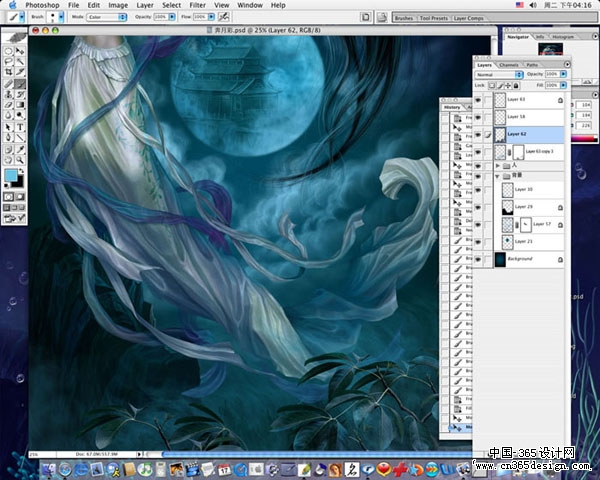This screenshot has height=480, width=600.
Task: Select the Type tool
Action: point(20,127)
